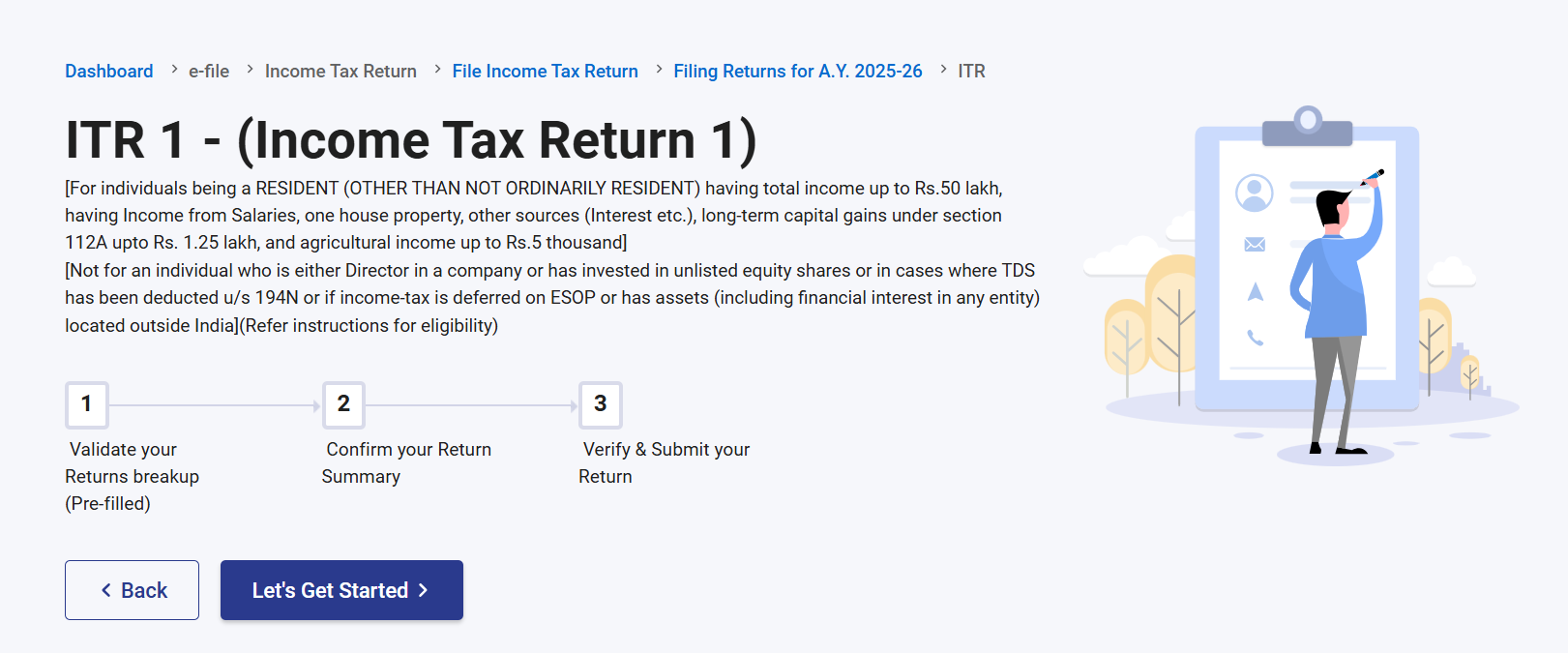Viewport: 1568px width, 653px height.
Task: Click the phone handset icon on the clipboard
Action: point(1255,338)
